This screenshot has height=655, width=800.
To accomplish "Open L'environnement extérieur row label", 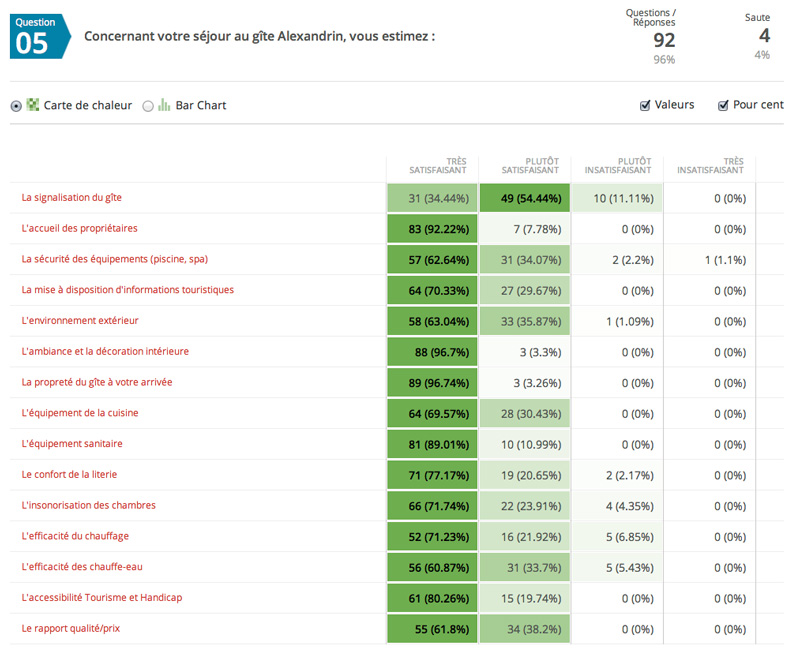I will [80, 320].
